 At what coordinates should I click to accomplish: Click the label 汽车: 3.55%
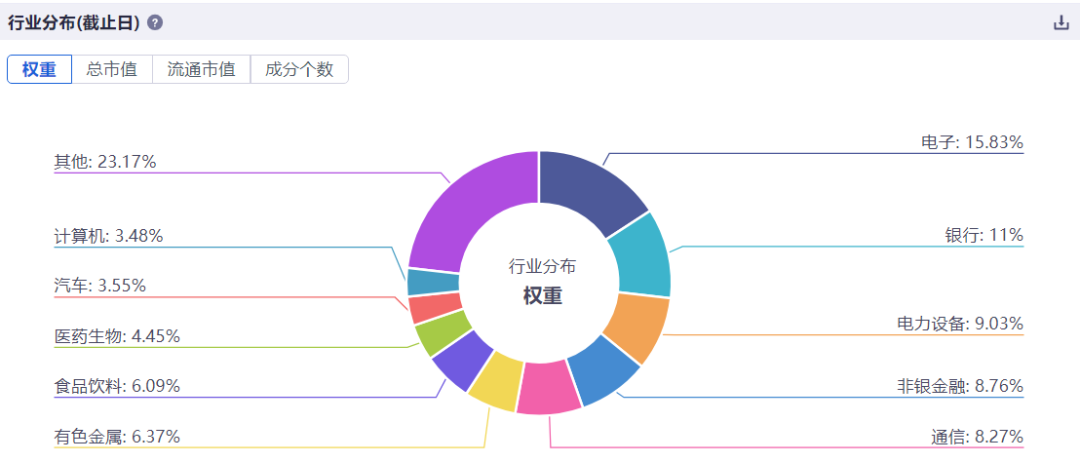click(x=100, y=285)
